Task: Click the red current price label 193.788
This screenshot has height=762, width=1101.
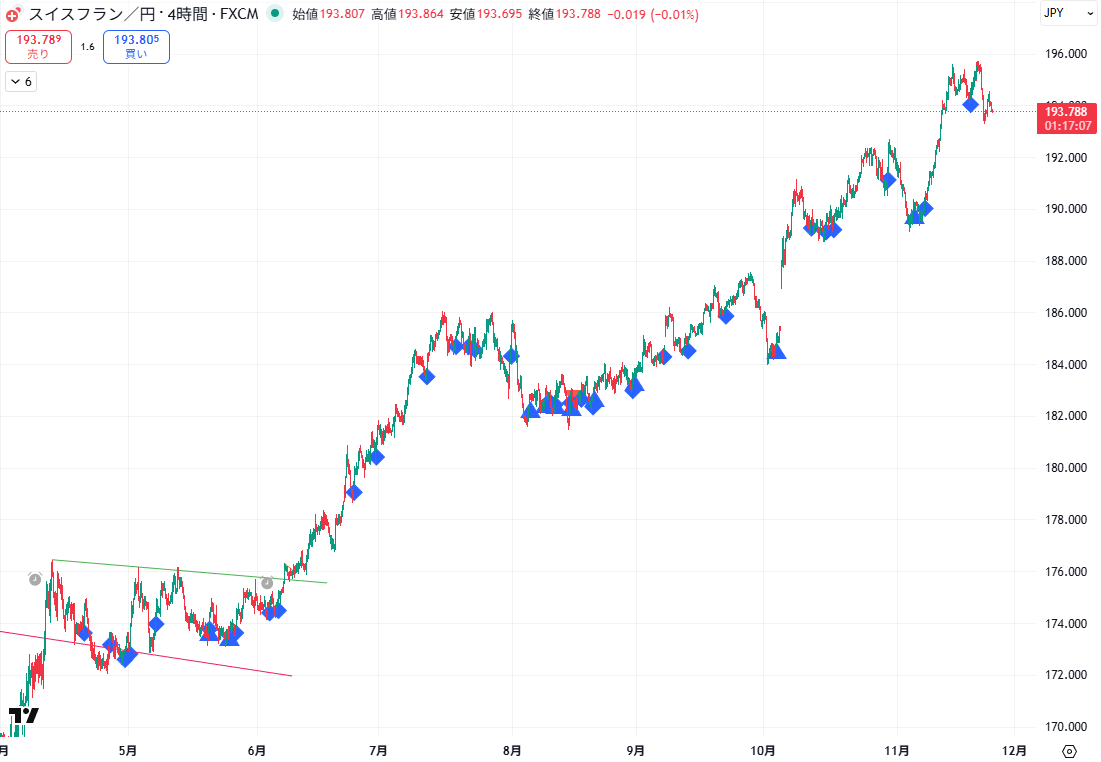Action: [x=1066, y=112]
